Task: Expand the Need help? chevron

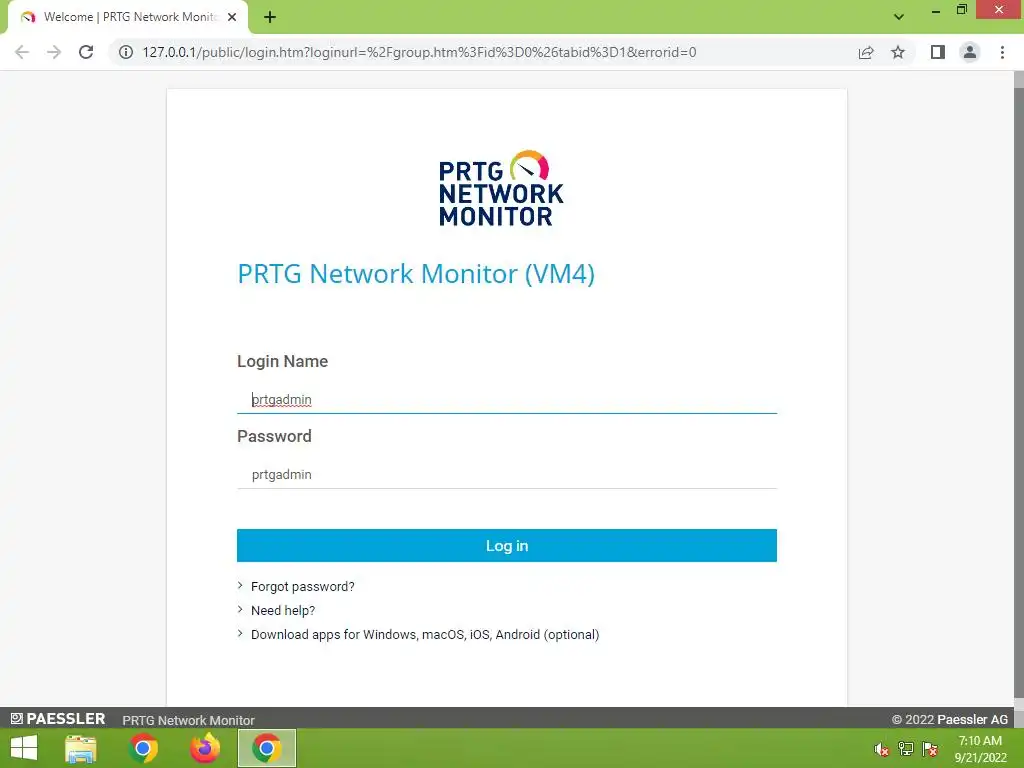Action: point(240,609)
